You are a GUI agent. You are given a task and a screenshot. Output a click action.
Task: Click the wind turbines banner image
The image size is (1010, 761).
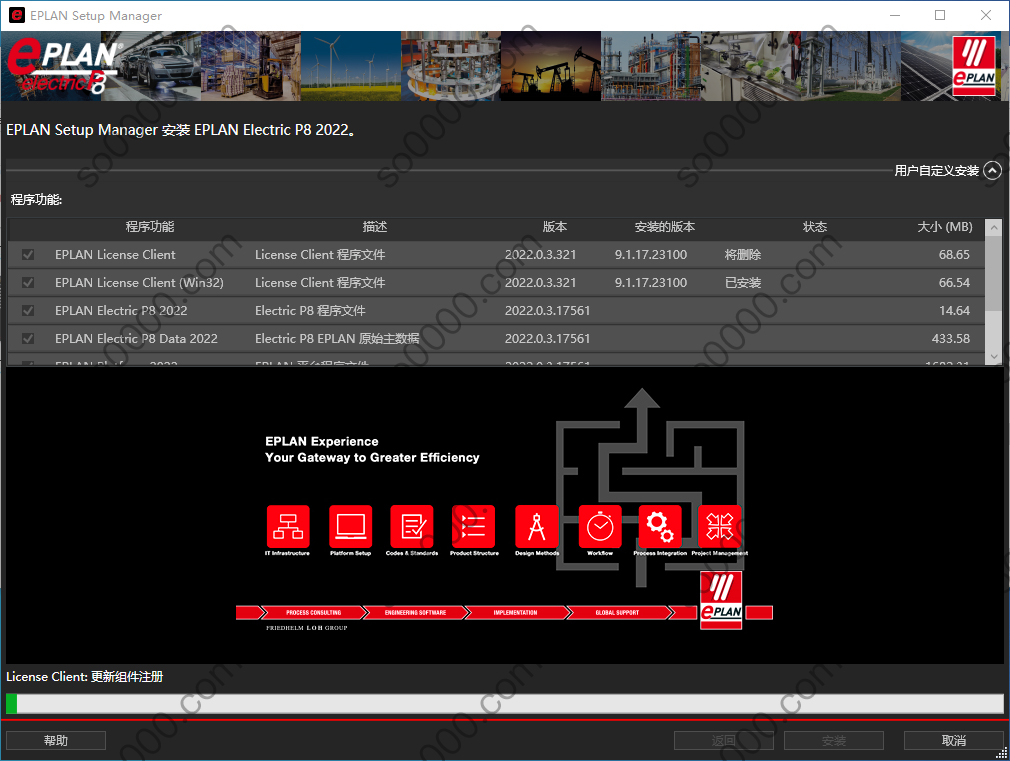350,66
